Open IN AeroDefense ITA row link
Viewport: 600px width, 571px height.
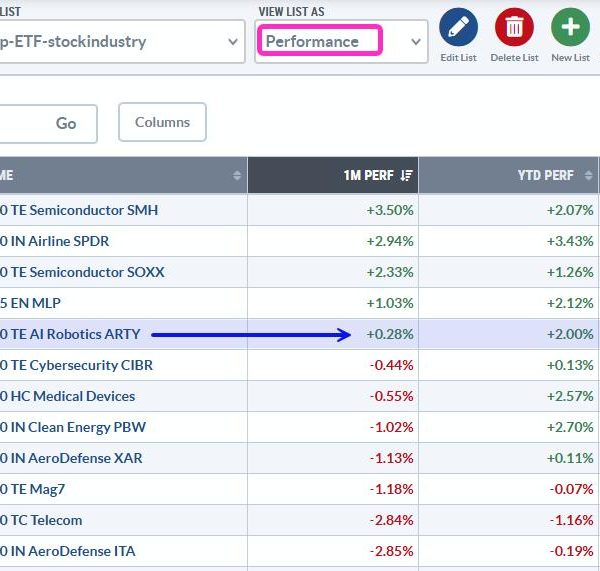tap(68, 551)
